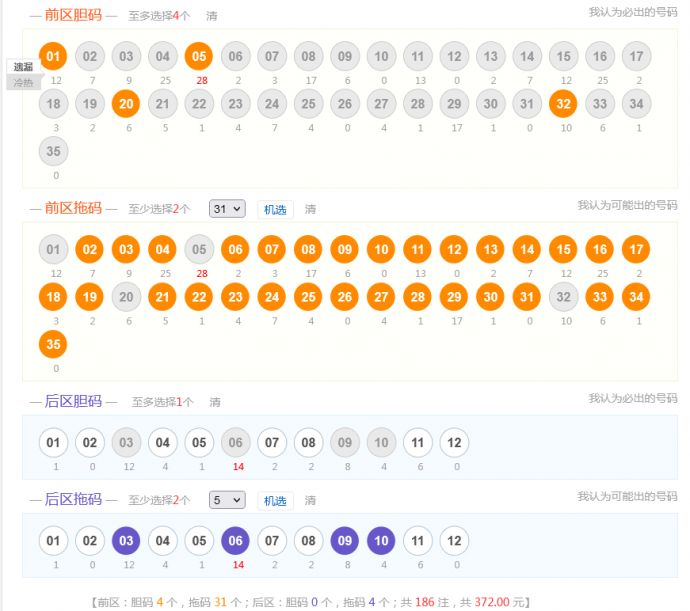690x611 pixels.
Task: Select ball 10 in 前区胆码
Action: click(381, 56)
